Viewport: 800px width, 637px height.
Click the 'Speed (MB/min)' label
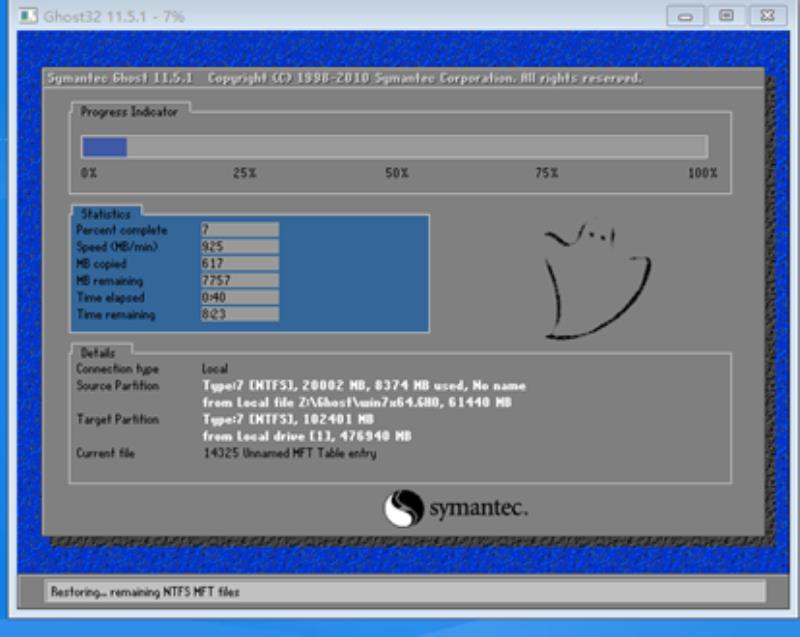coord(117,247)
